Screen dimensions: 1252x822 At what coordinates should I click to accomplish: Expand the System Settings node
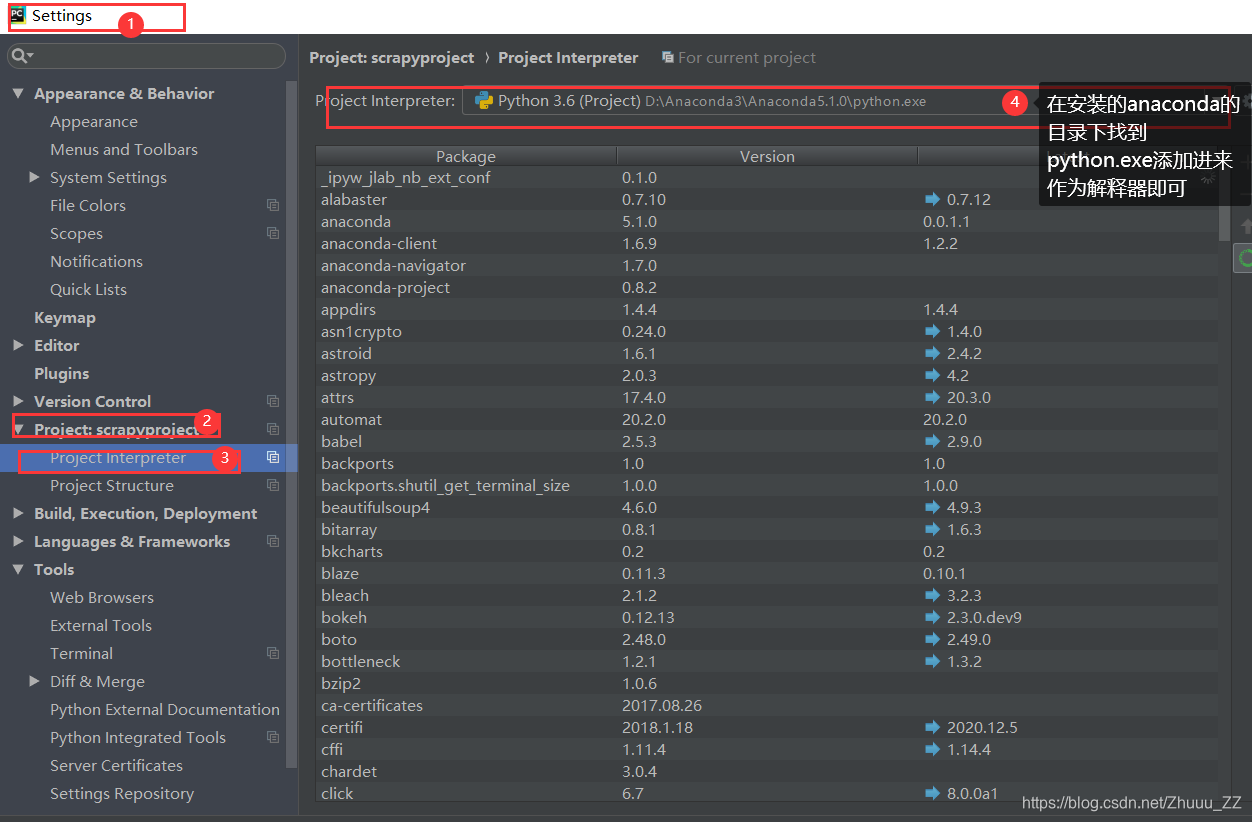(35, 177)
